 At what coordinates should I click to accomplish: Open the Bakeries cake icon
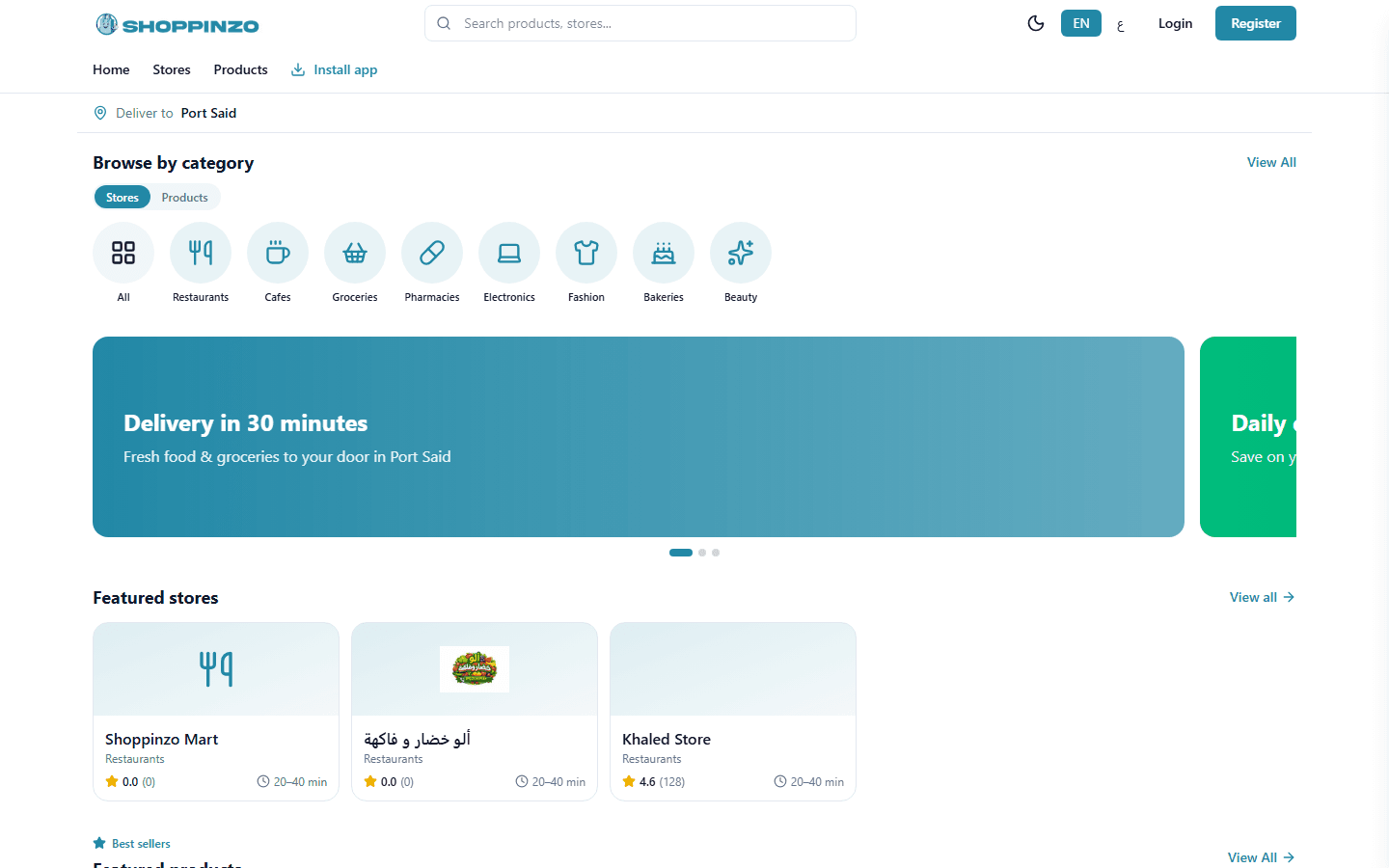pyautogui.click(x=664, y=253)
